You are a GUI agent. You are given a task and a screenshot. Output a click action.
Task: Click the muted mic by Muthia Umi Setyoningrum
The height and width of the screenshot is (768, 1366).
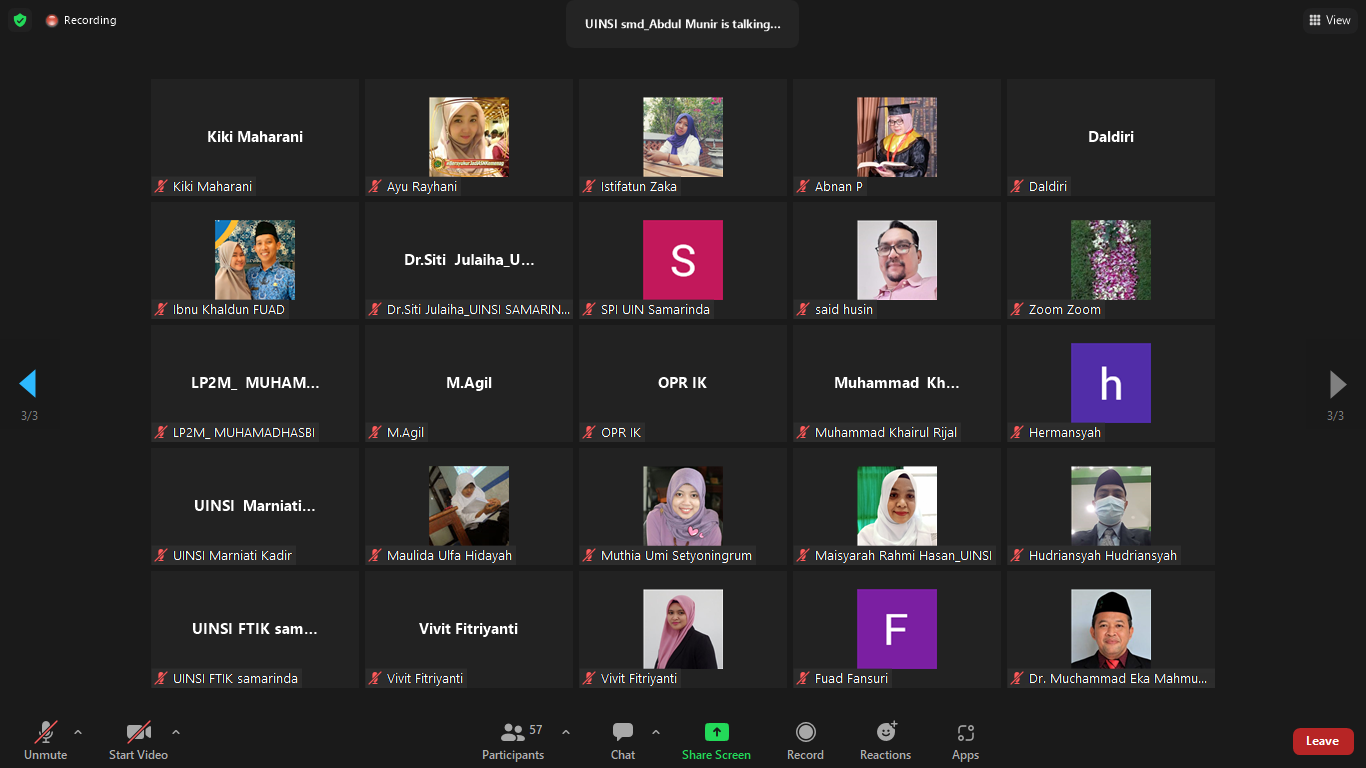coord(589,555)
